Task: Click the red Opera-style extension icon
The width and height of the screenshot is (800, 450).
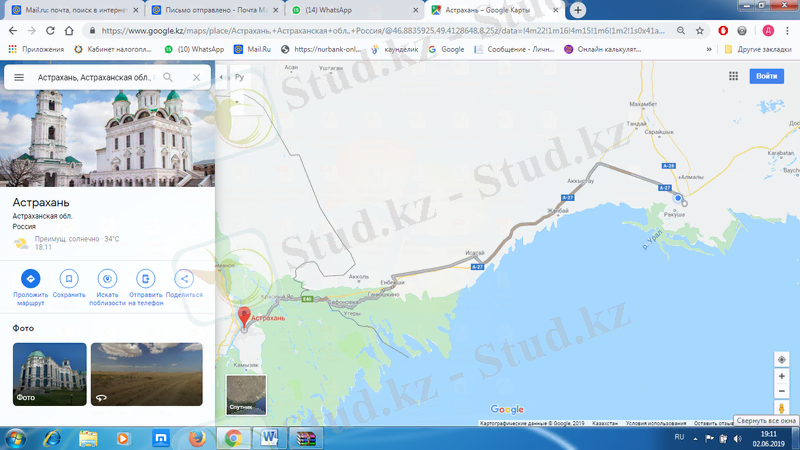Action: pyautogui.click(x=723, y=31)
